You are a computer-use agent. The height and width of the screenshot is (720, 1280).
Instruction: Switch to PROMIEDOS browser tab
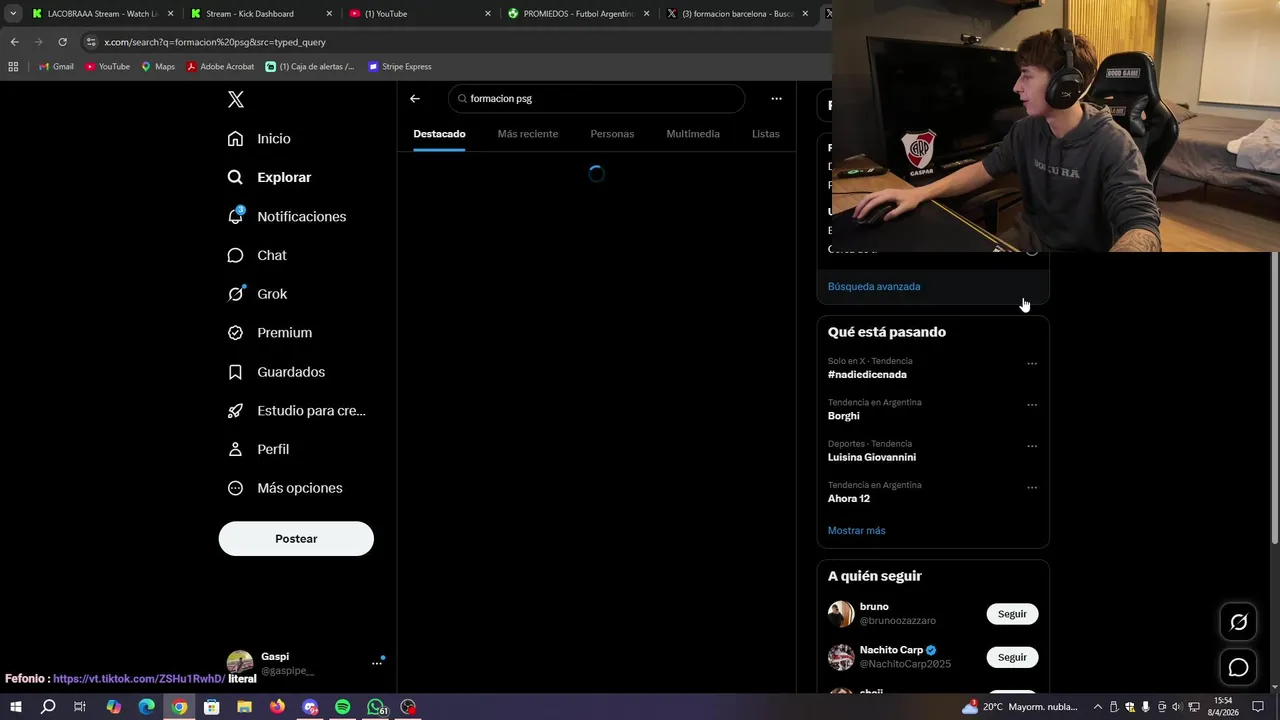(578, 14)
